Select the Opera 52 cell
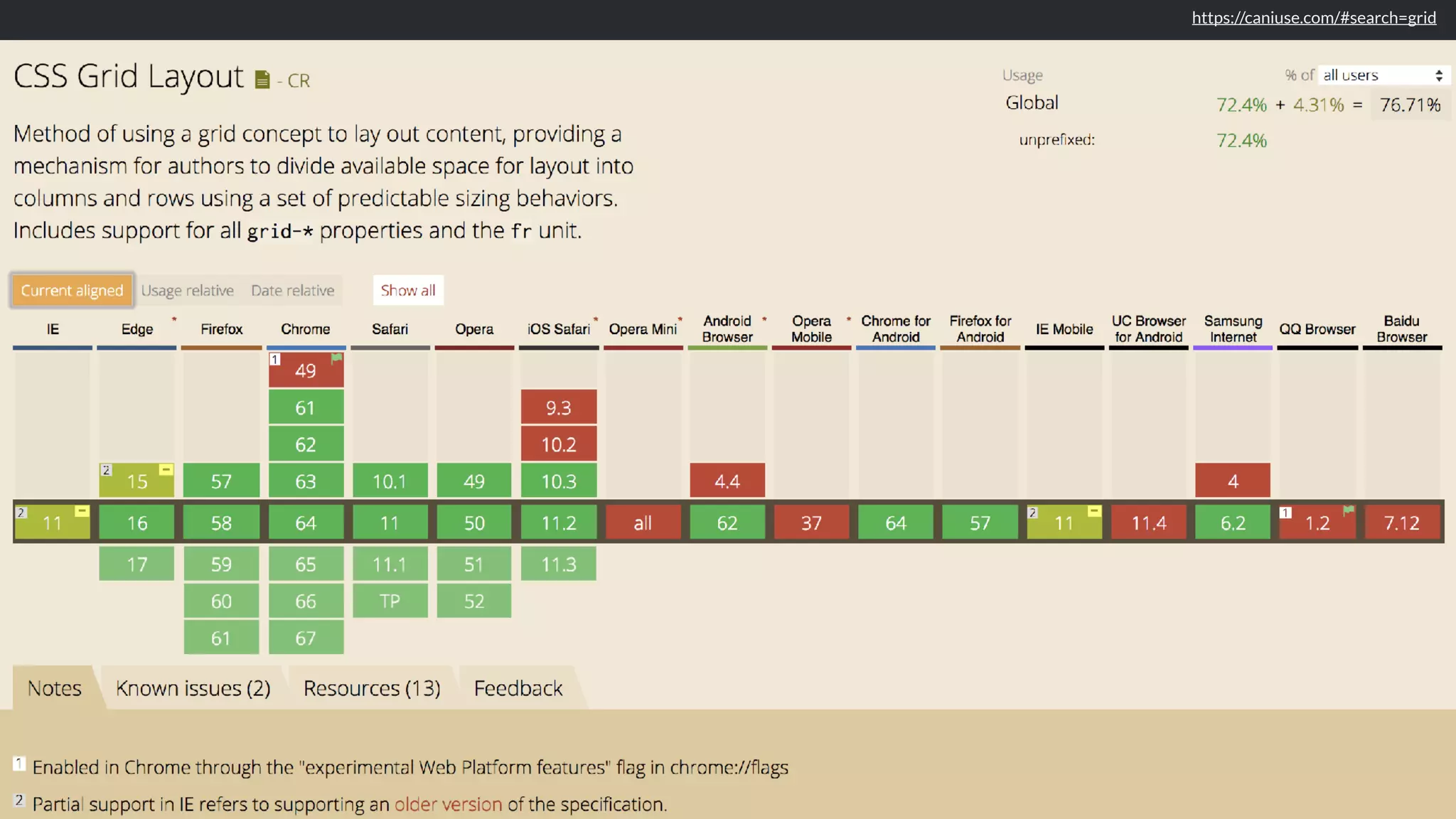The width and height of the screenshot is (1456, 819). pos(474,601)
